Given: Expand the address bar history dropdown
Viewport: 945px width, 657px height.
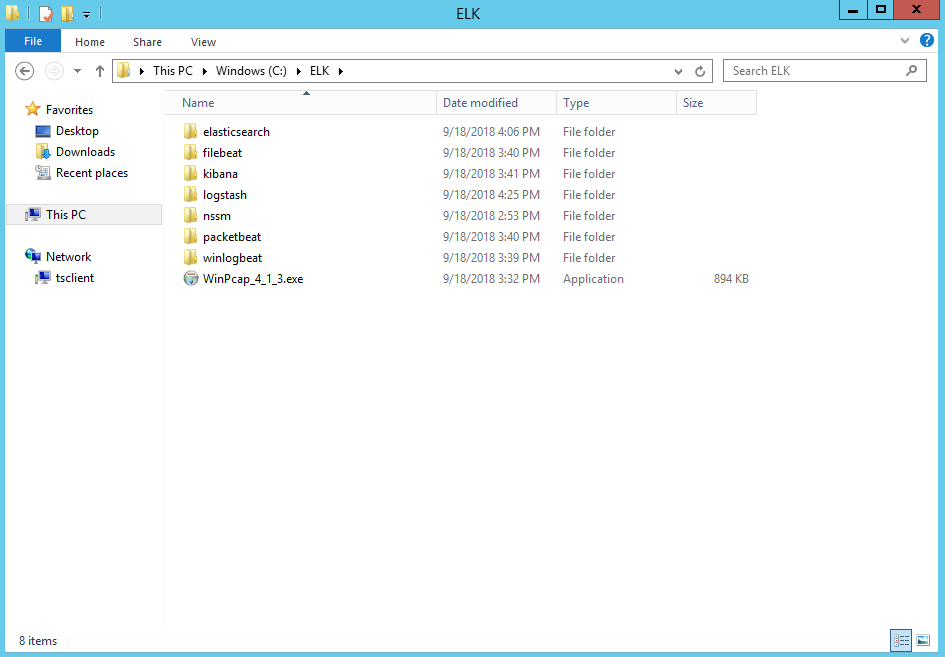Looking at the screenshot, I should coord(678,71).
